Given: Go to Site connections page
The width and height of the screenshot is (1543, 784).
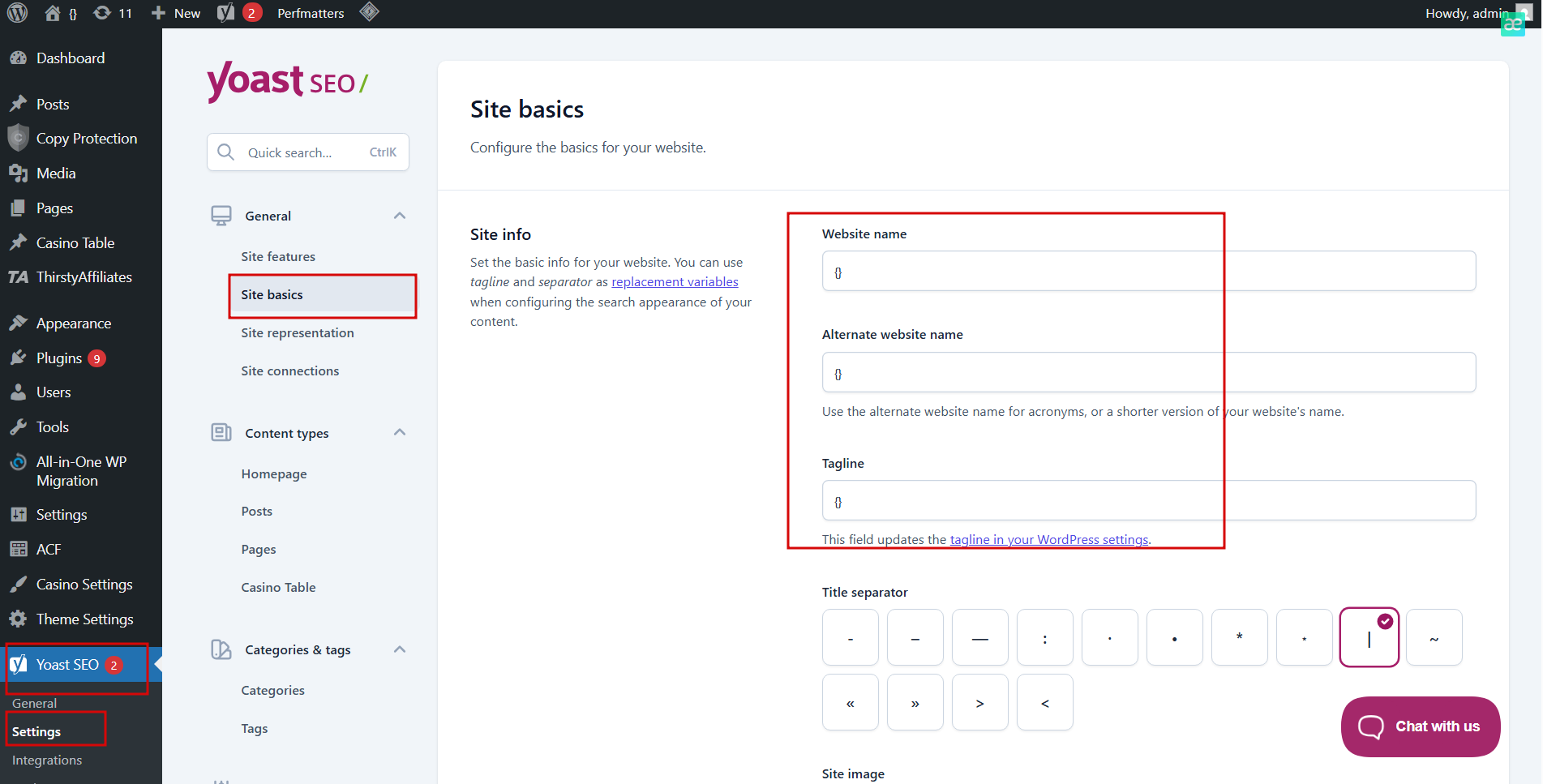Looking at the screenshot, I should pyautogui.click(x=290, y=371).
